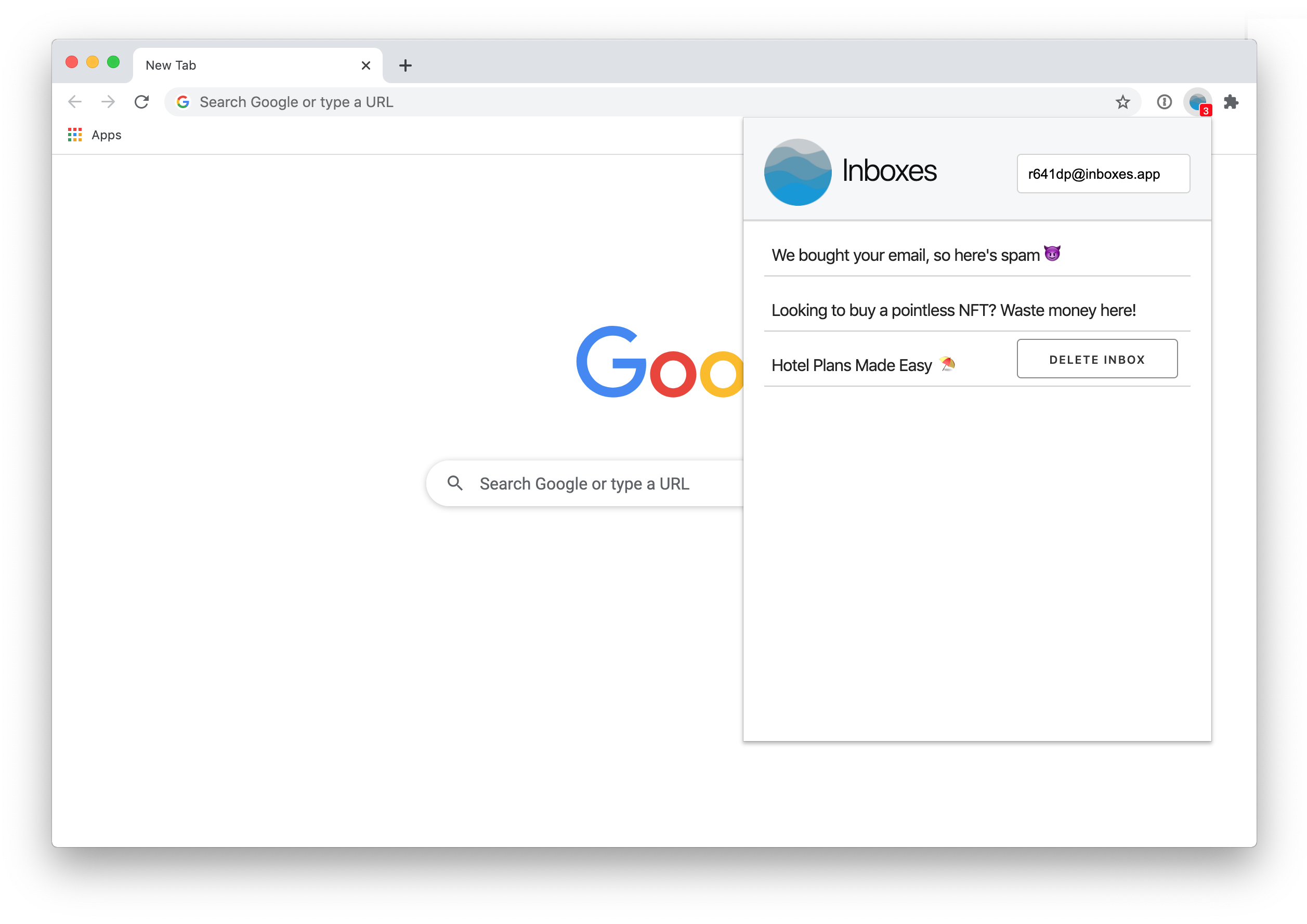Screen dimensions: 1307x924
Task: Click the bookmark star icon
Action: [1125, 100]
